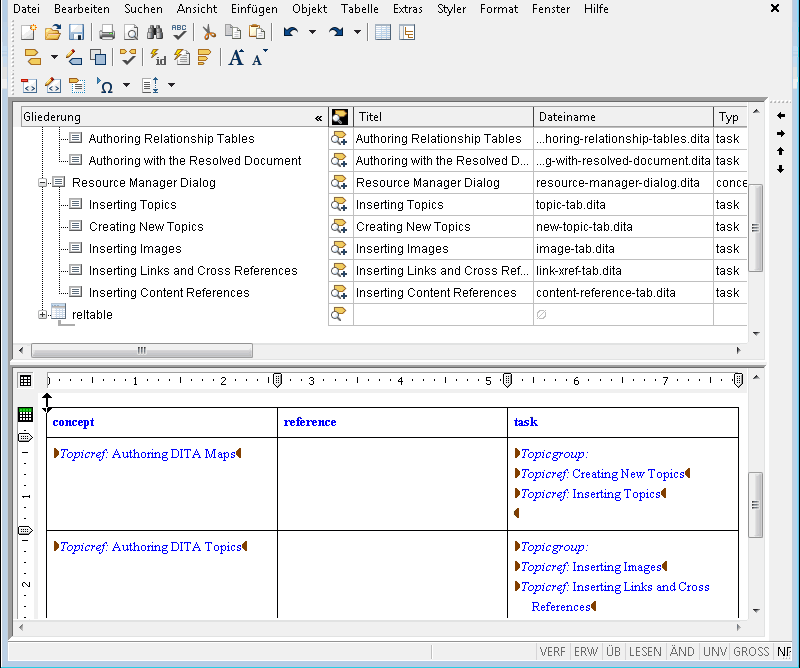Click the lightning page icon
Image resolution: width=800 pixels, height=668 pixels.
tap(182, 57)
